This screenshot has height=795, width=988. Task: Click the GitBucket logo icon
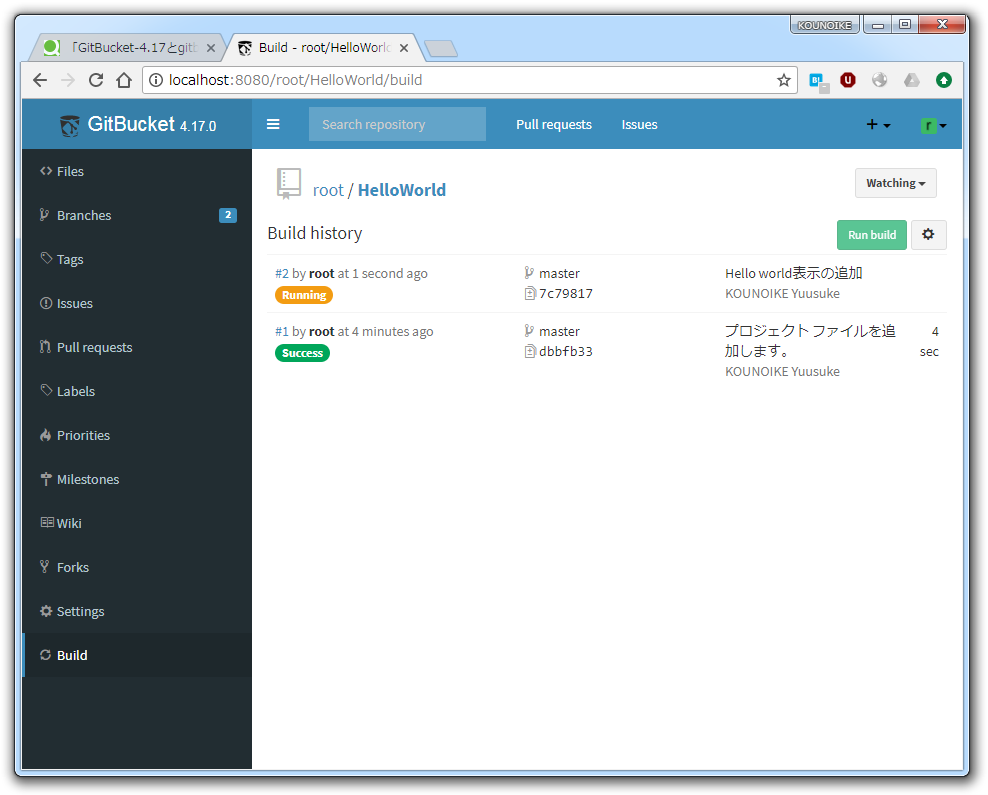(x=68, y=124)
